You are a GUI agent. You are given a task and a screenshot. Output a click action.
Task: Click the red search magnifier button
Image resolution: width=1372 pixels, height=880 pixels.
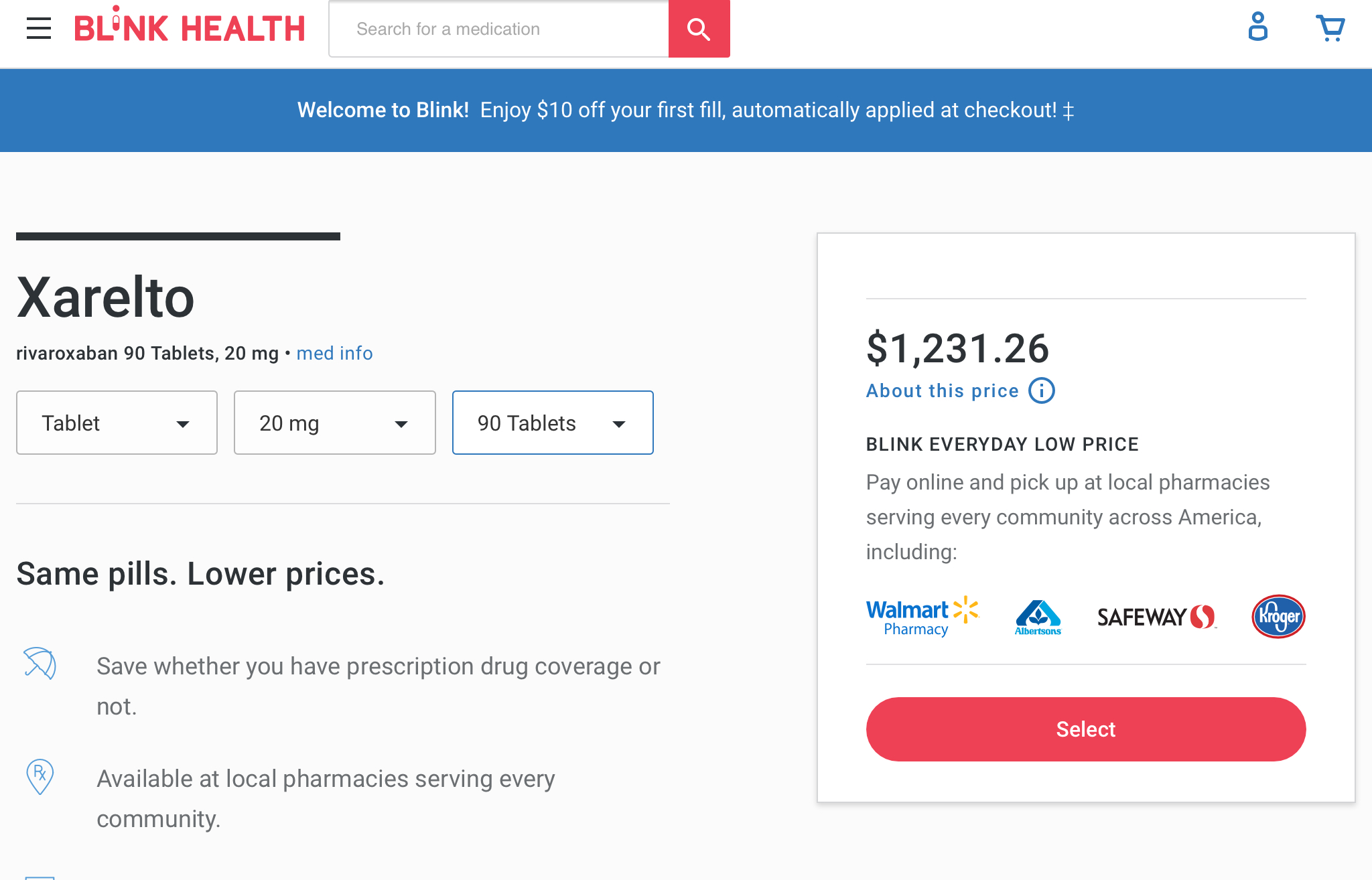[x=699, y=29]
